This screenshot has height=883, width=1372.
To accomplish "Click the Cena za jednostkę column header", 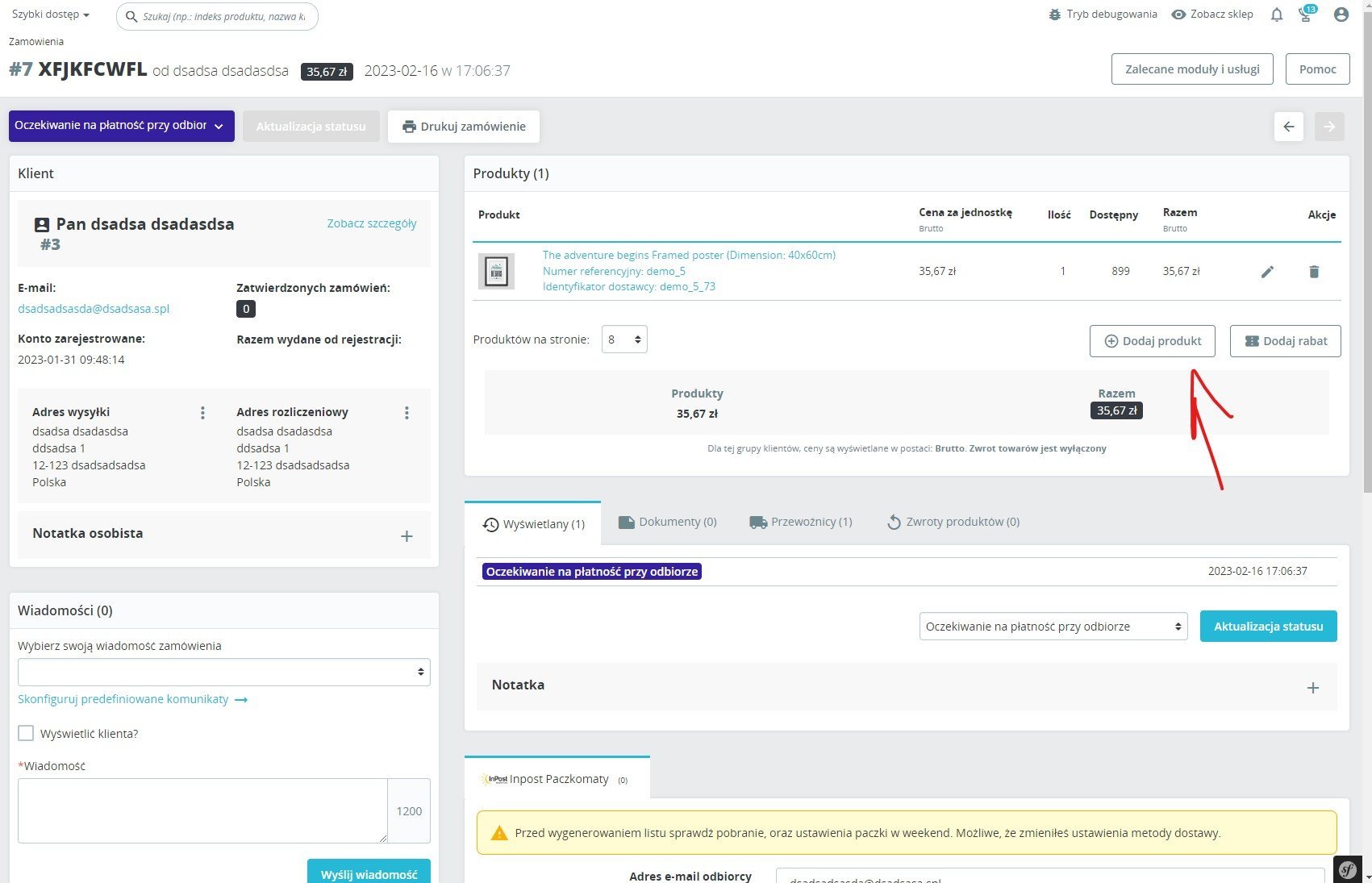I will (965, 212).
